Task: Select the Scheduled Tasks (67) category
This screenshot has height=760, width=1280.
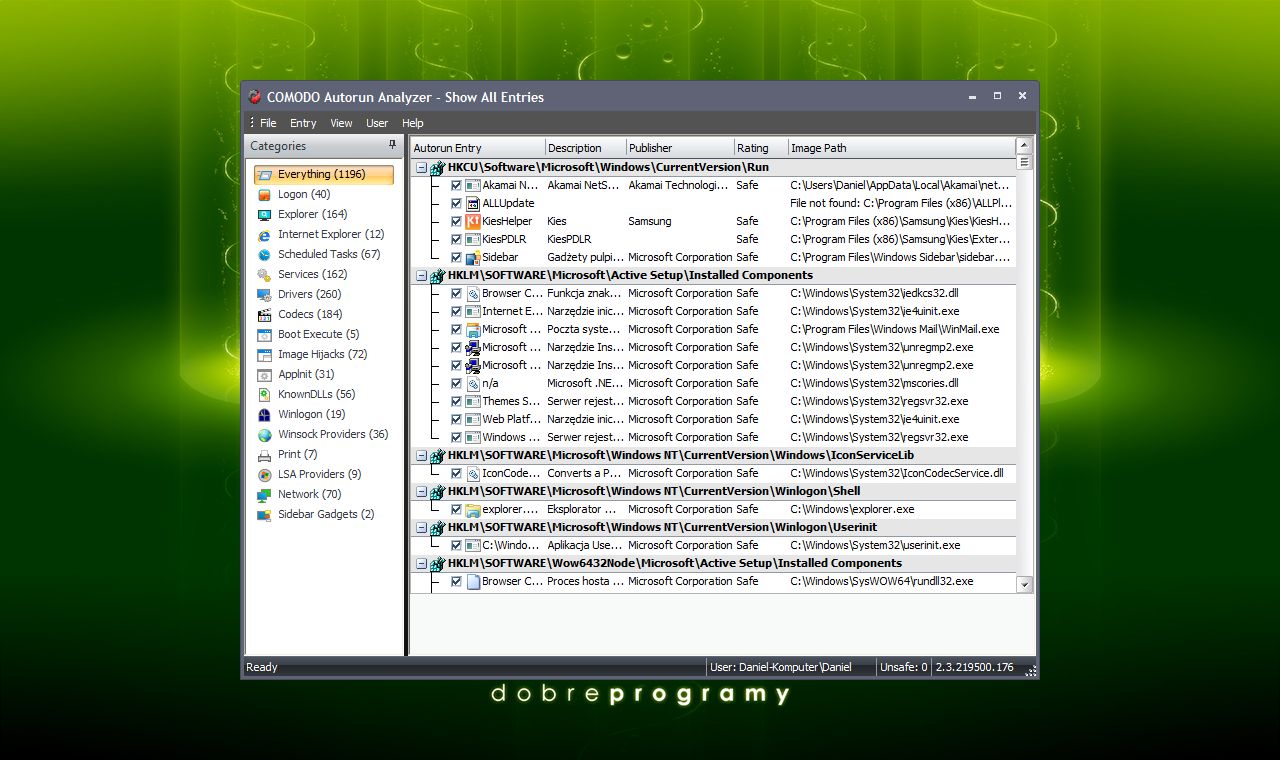Action: (x=329, y=254)
